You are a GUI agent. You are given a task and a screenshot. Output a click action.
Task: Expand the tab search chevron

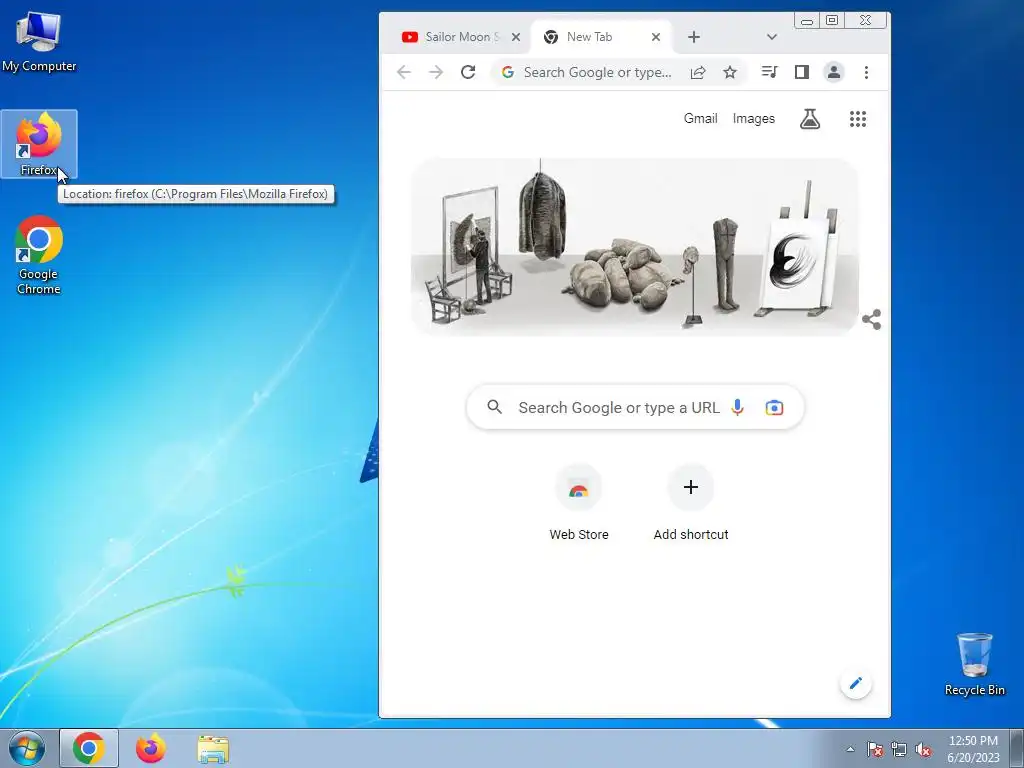point(772,37)
